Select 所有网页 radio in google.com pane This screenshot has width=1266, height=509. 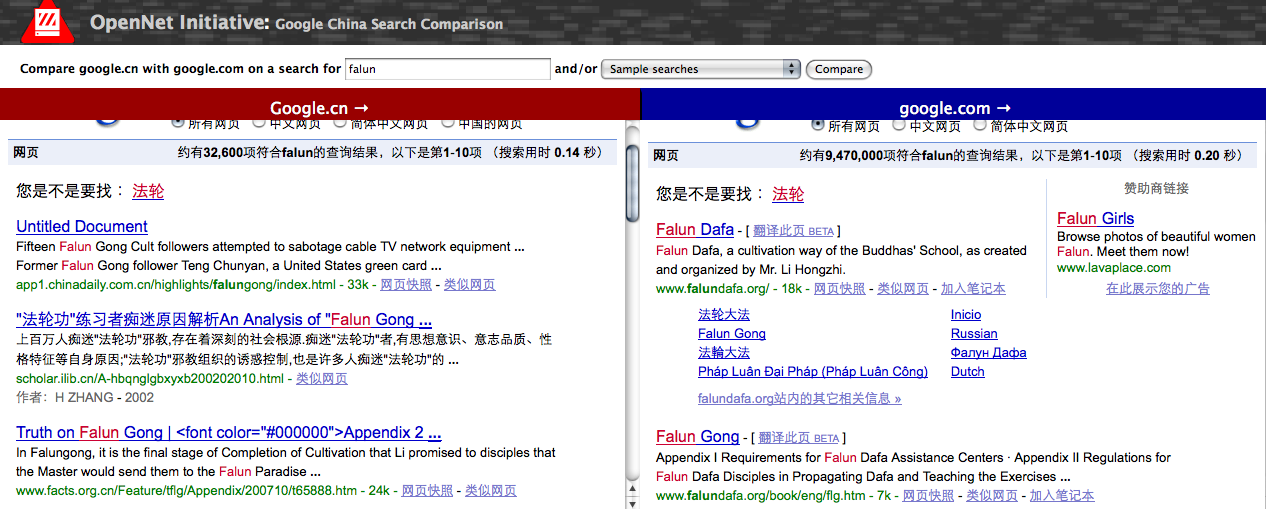[818, 125]
